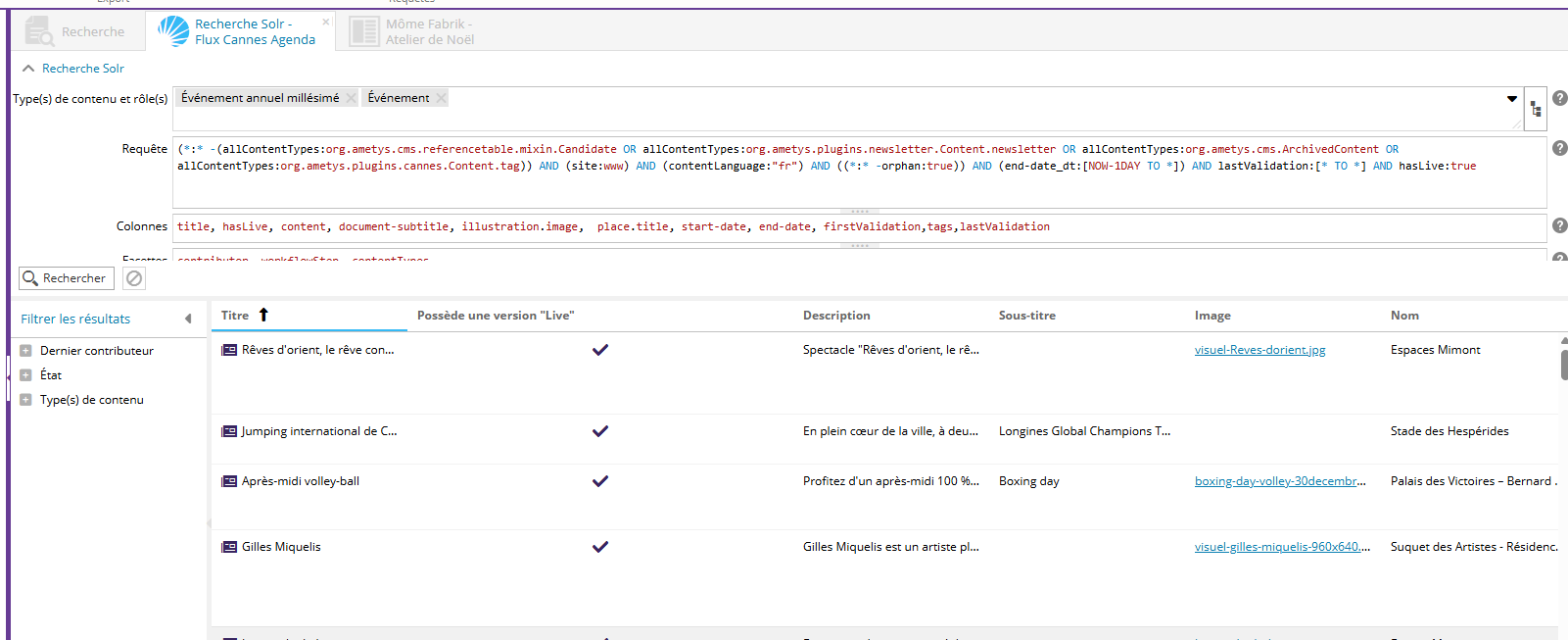This screenshot has height=640, width=1568.
Task: Click Live checkmark for Gilles Miquelis row
Action: pyautogui.click(x=600, y=547)
